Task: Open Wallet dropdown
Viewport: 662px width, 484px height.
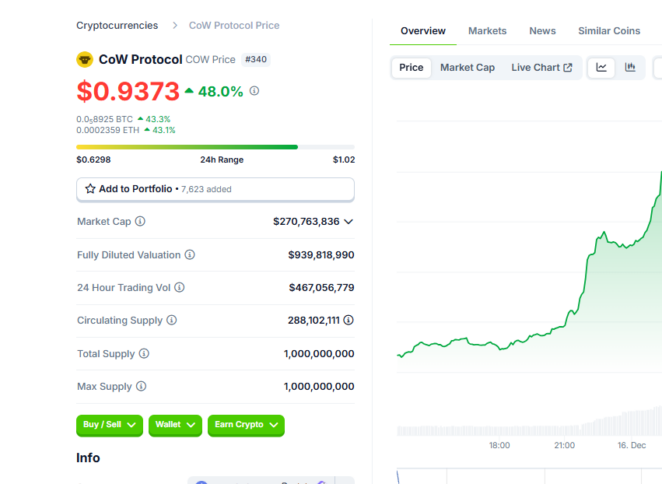Action: tap(175, 425)
